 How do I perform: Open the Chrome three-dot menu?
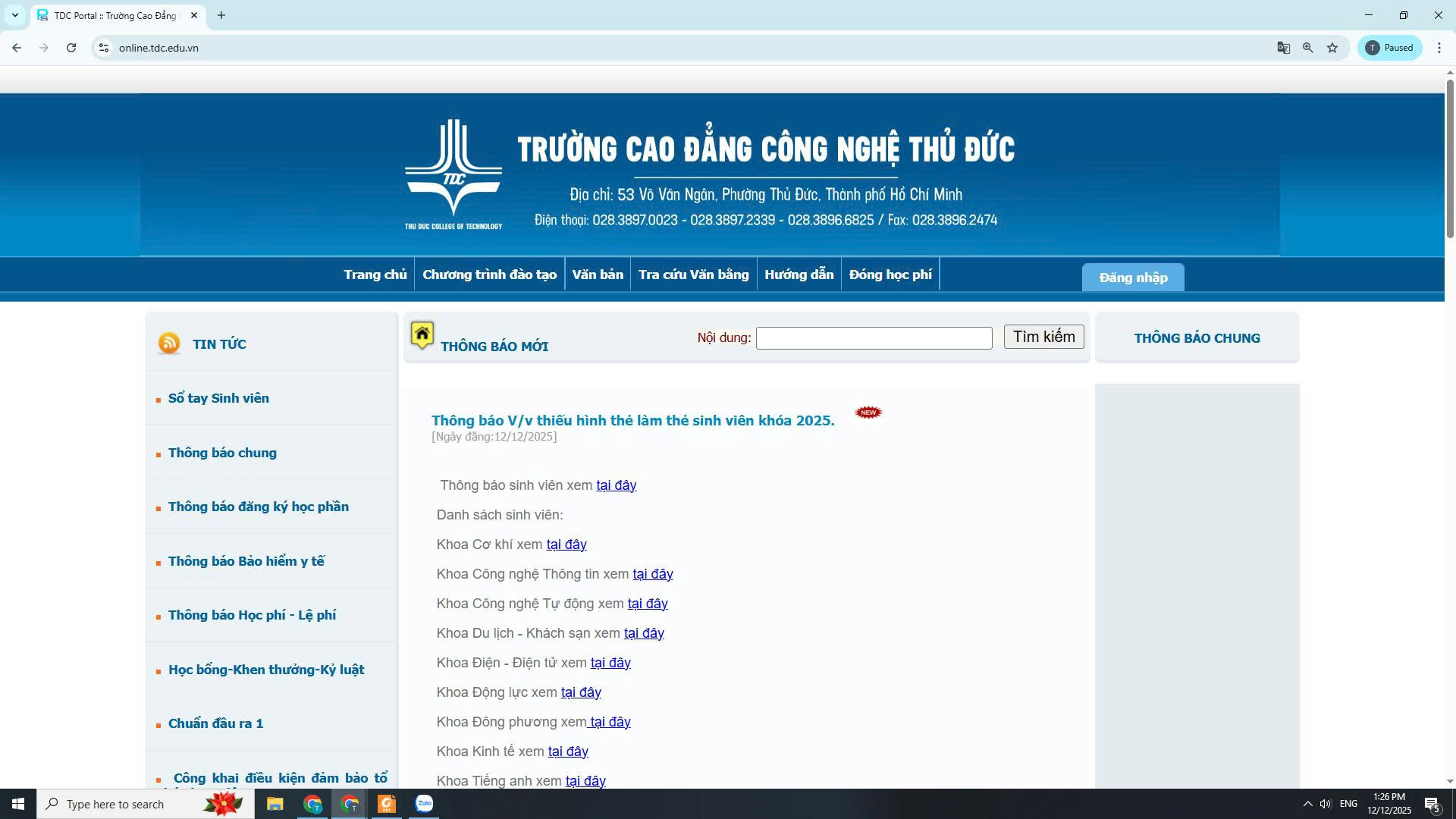click(1439, 48)
